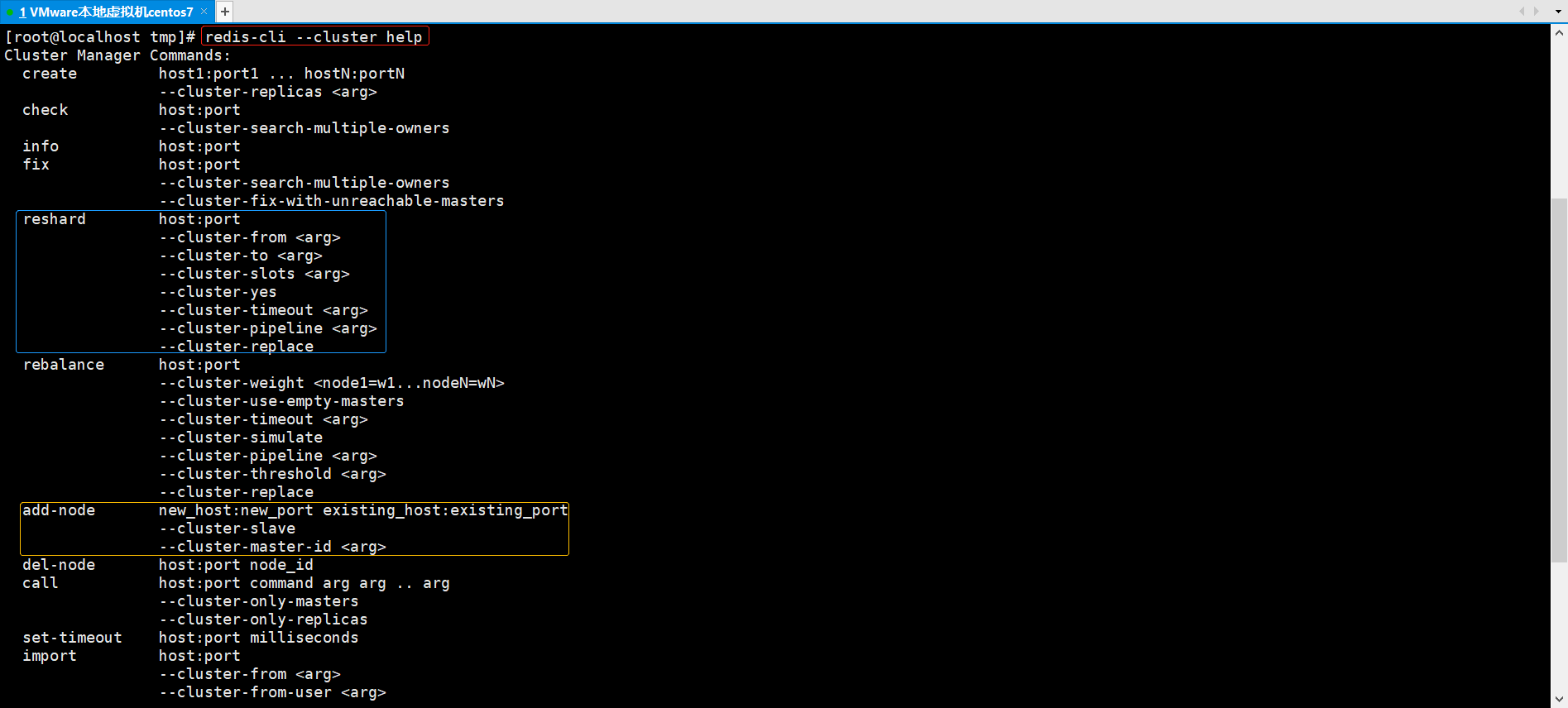
Task: Click the 'check' command name
Action: click(46, 110)
